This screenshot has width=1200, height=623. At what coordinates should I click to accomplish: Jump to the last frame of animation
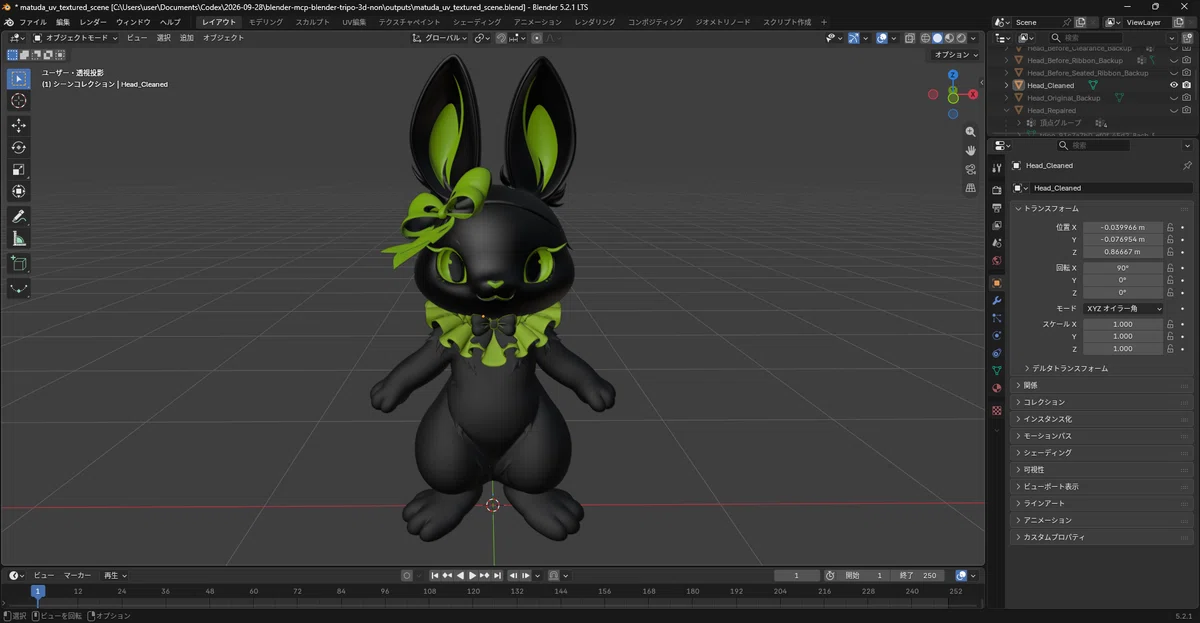click(x=497, y=576)
